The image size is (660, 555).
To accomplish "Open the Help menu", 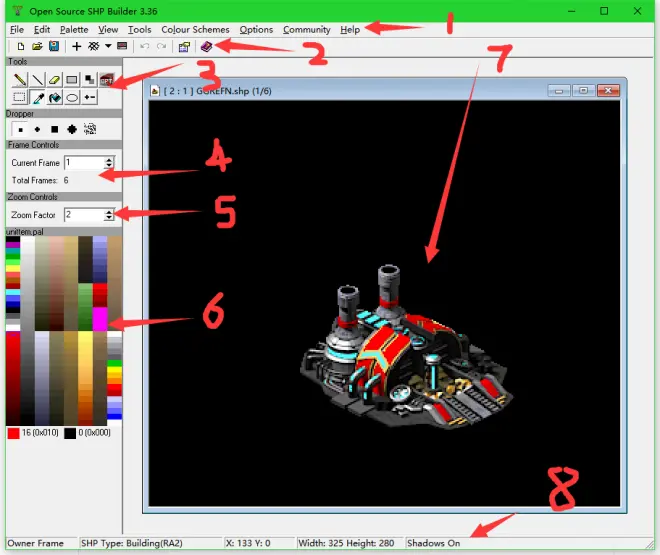I will pyautogui.click(x=350, y=30).
